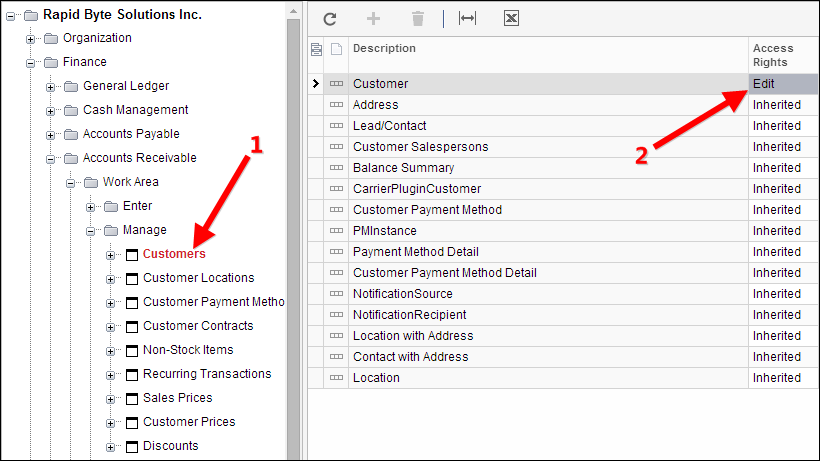Click row icon next to Location
The image size is (820, 461).
pyautogui.click(x=336, y=377)
